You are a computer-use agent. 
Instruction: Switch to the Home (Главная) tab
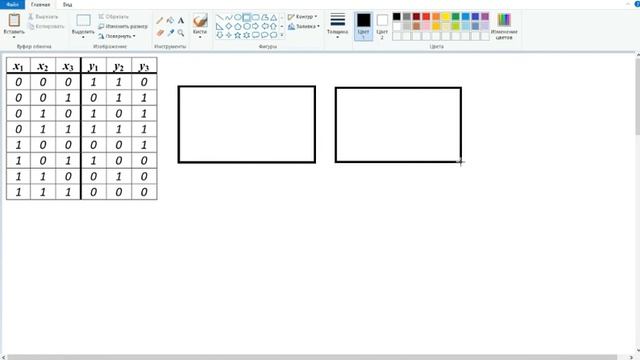pos(40,5)
